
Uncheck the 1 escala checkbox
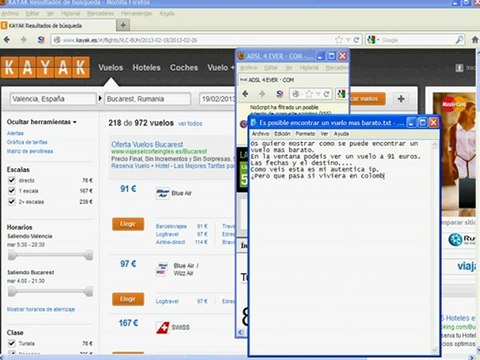pos(12,191)
